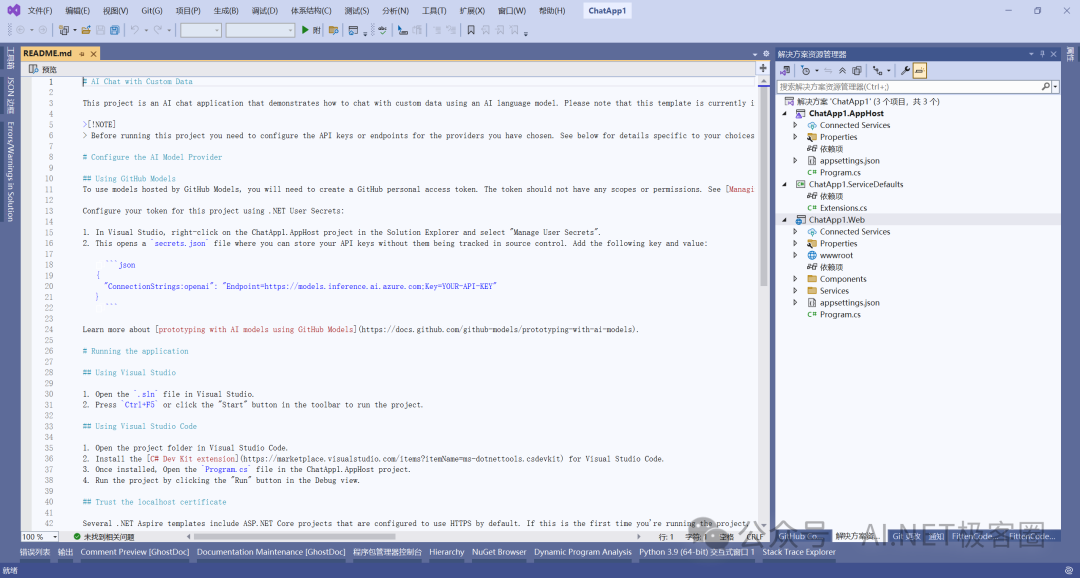The width and height of the screenshot is (1080, 578).
Task: Click the Hierarchy bottom tab
Action: tap(446, 552)
